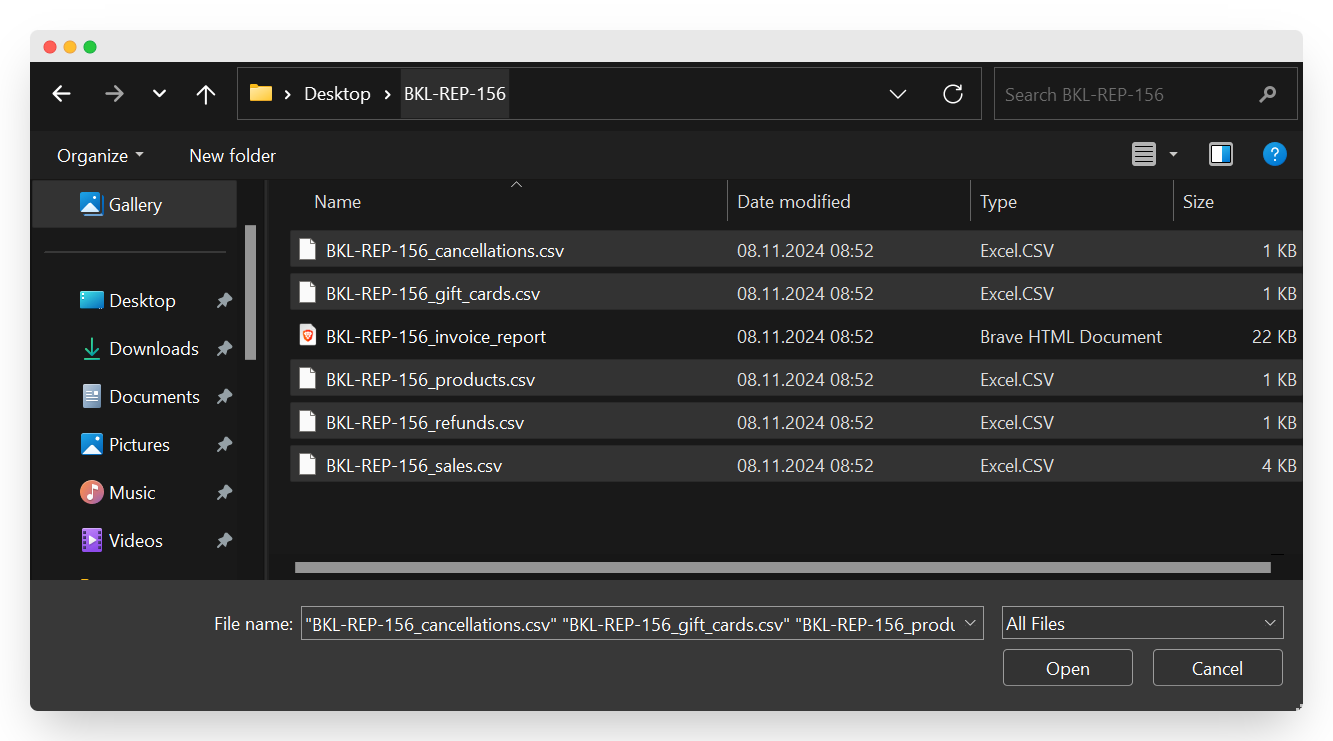Click Desktop in the breadcrumb path
The width and height of the screenshot is (1333, 741).
(337, 93)
